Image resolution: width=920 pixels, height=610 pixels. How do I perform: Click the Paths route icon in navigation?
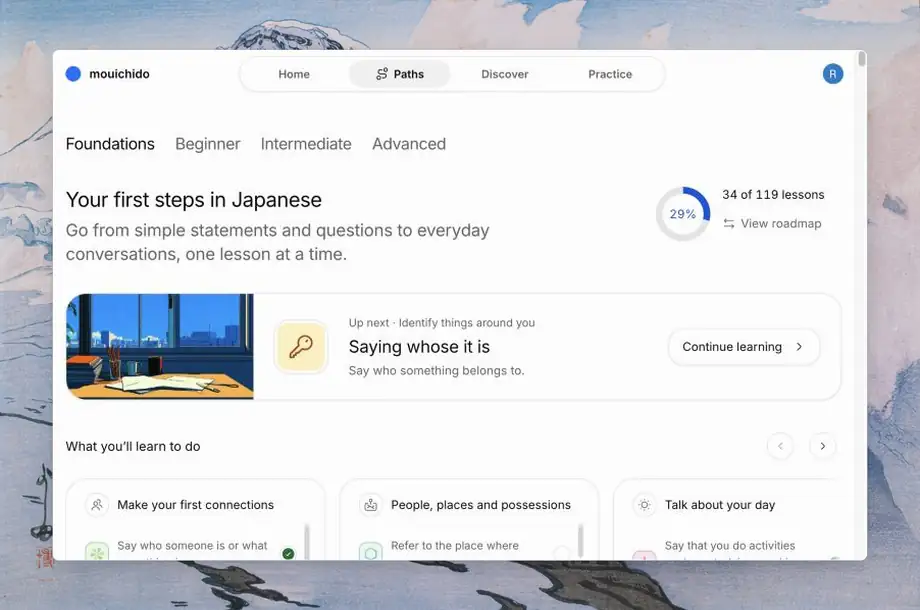(x=382, y=74)
